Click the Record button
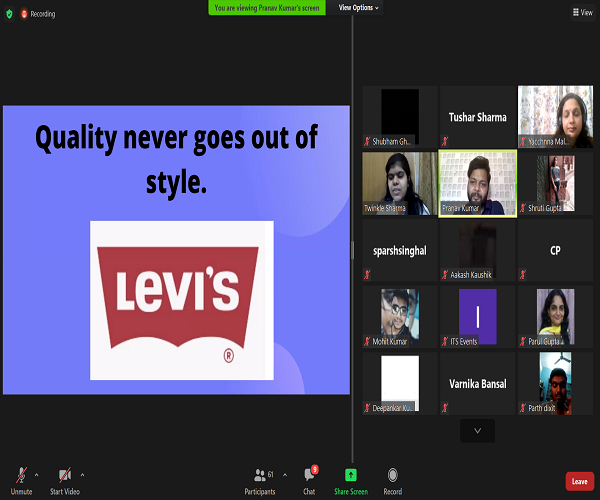600x500 pixels. pyautogui.click(x=393, y=482)
